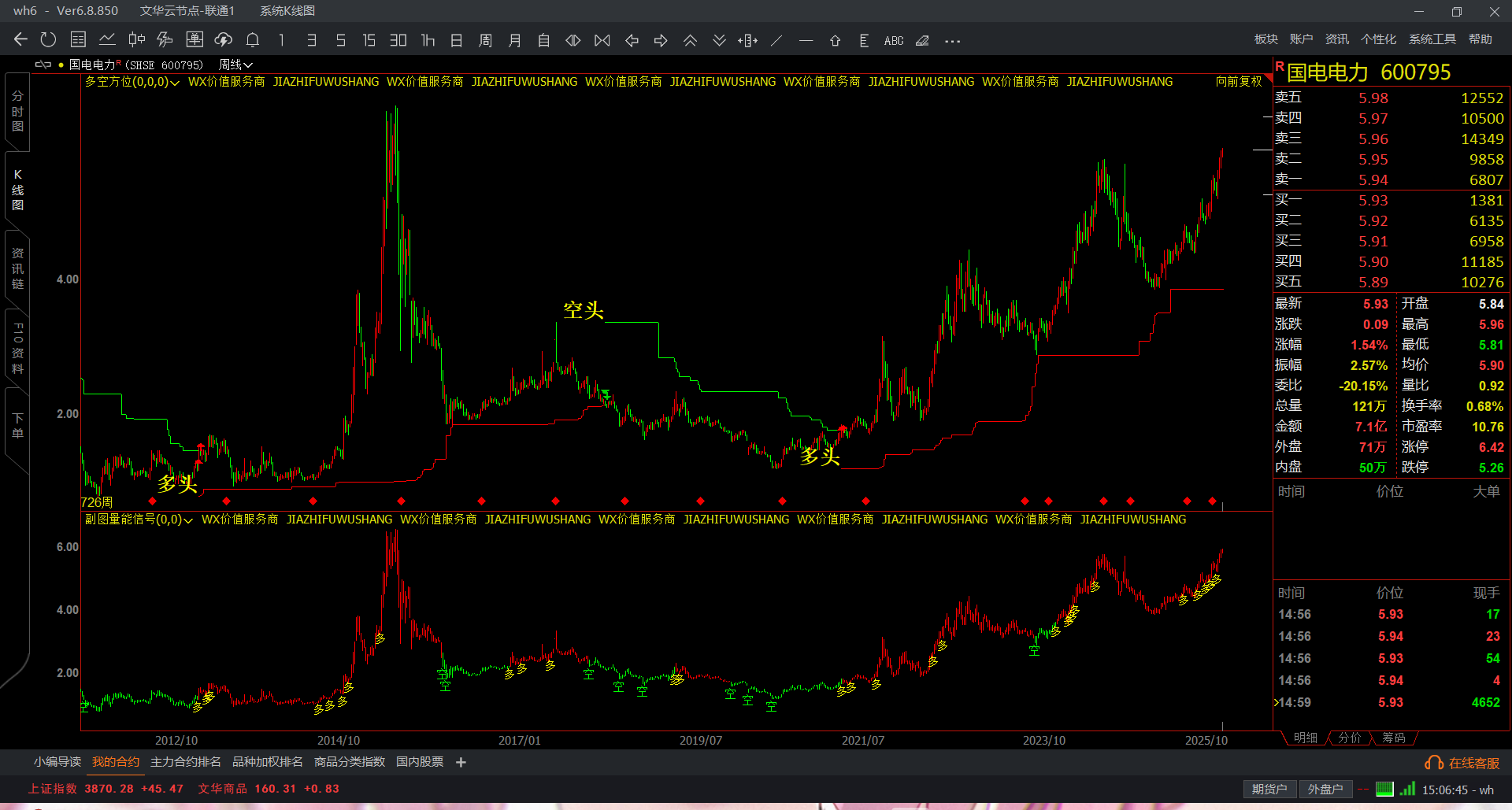The height and width of the screenshot is (810, 1512).
Task: Select the diagonal trend line drawing tool
Action: pos(776,40)
